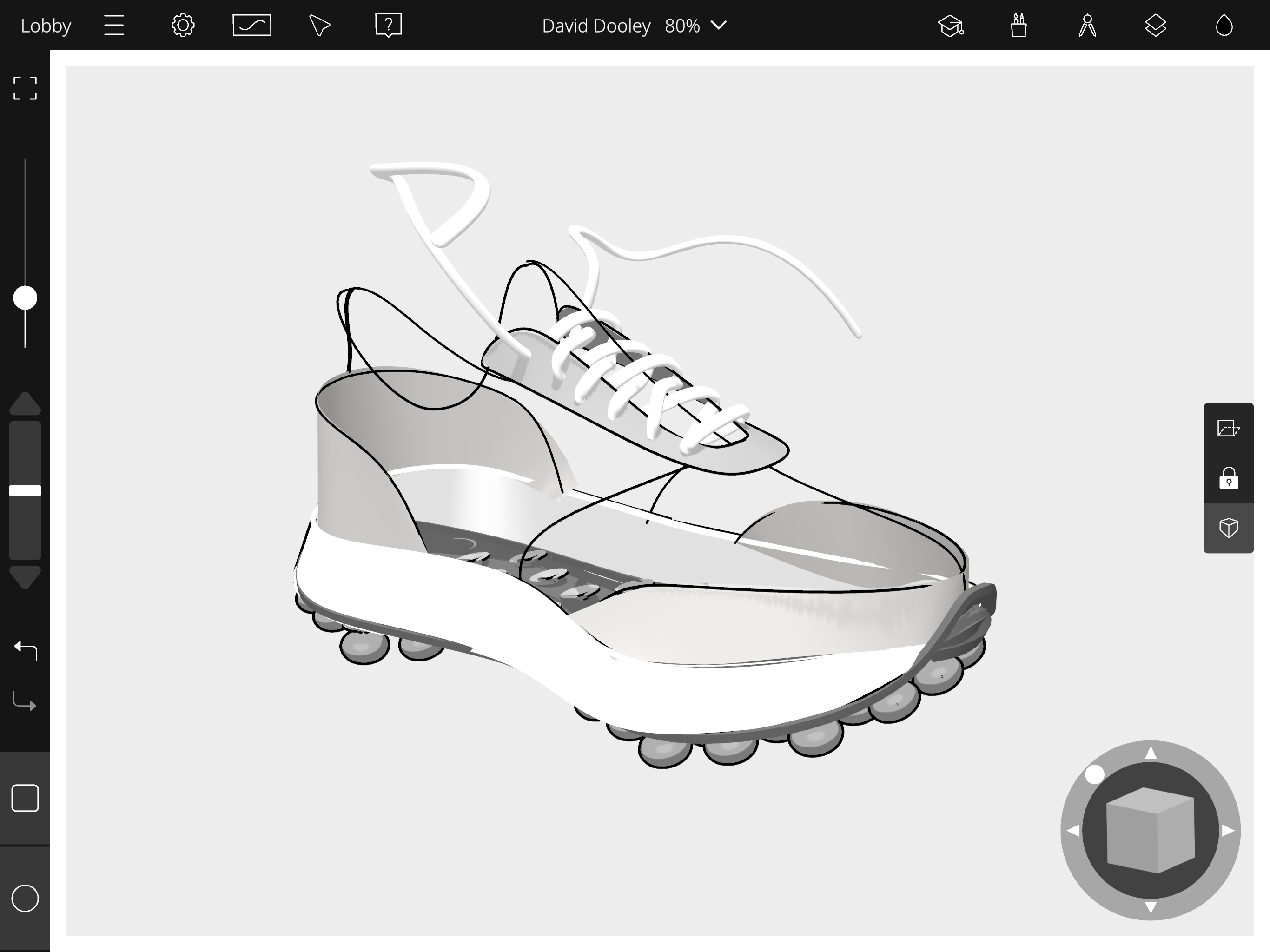
Task: Open the brushes cup icon
Action: pos(1019,26)
